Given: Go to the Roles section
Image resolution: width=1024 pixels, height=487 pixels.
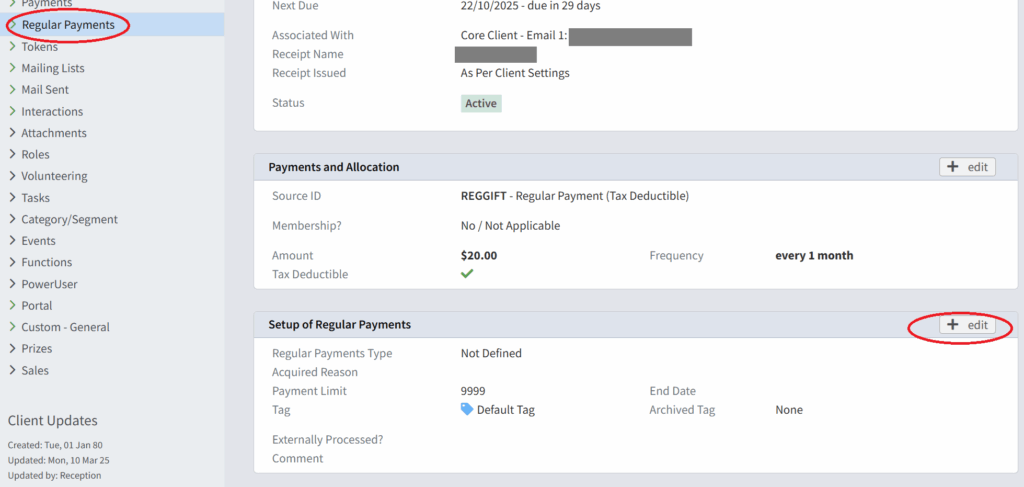Looking at the screenshot, I should (36, 155).
